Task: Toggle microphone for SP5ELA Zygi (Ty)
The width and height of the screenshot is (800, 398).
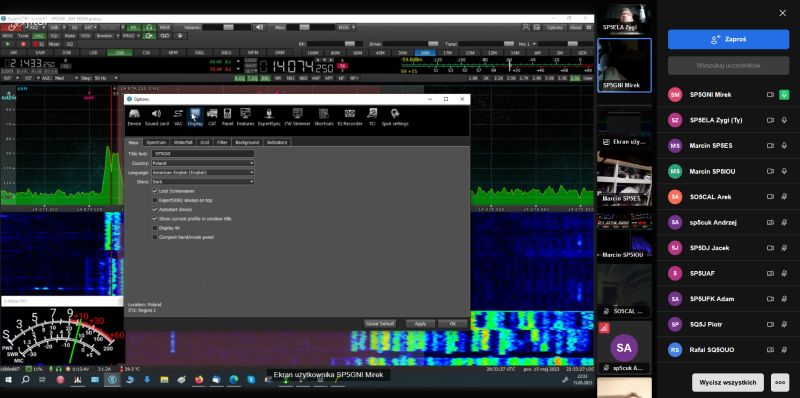Action: (784, 120)
